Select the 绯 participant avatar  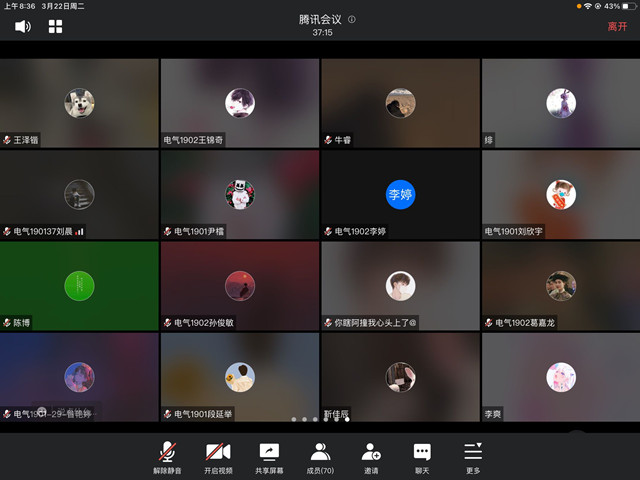tap(561, 103)
